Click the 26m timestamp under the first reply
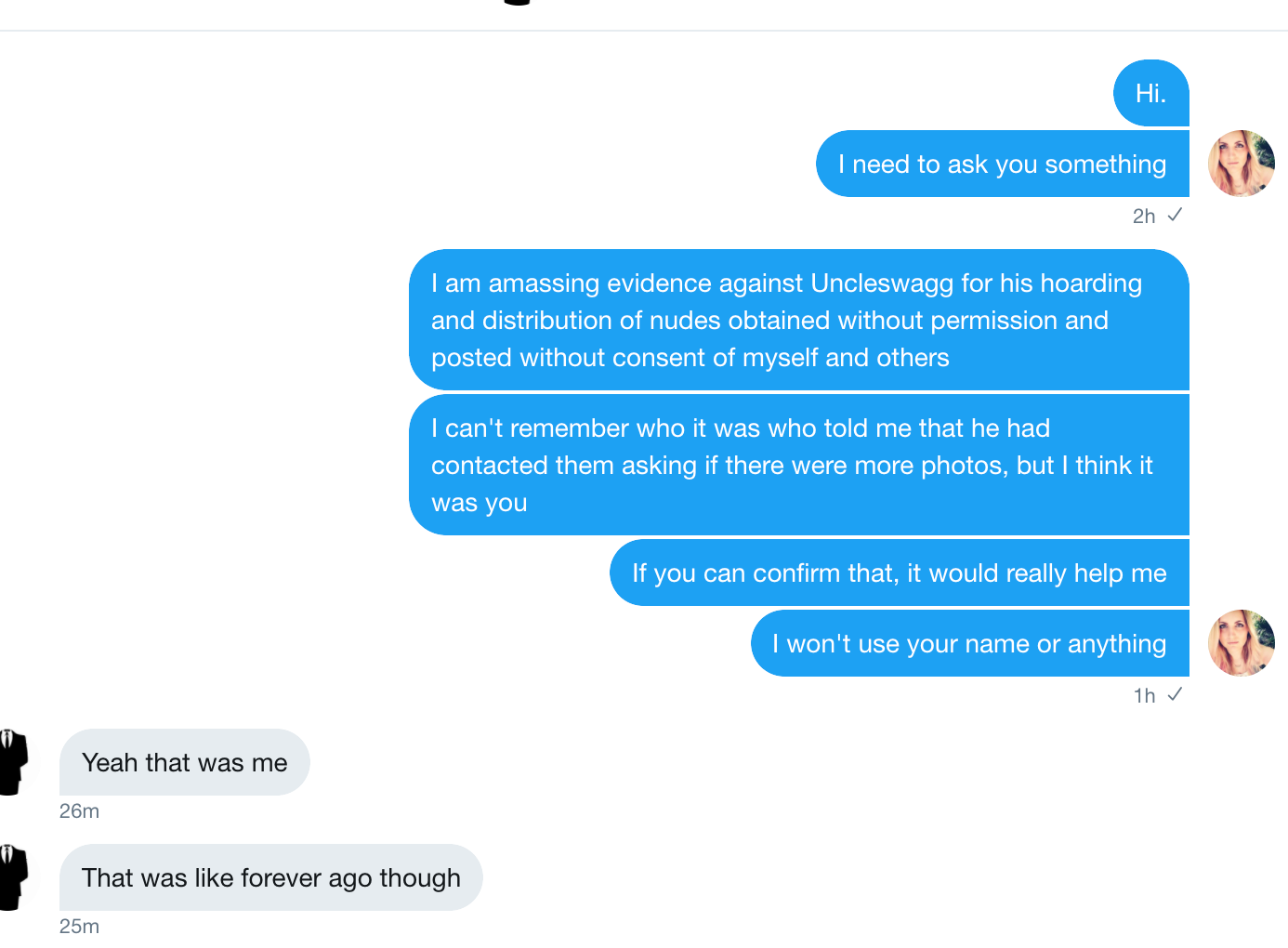Viewport: 1288px width, 948px height. [79, 810]
